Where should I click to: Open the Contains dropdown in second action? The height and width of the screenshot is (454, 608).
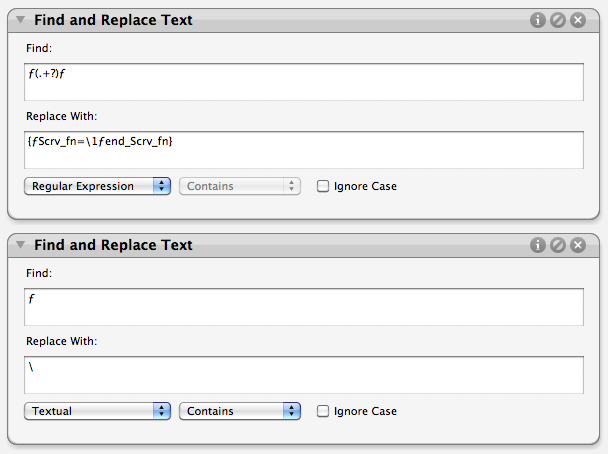click(240, 411)
